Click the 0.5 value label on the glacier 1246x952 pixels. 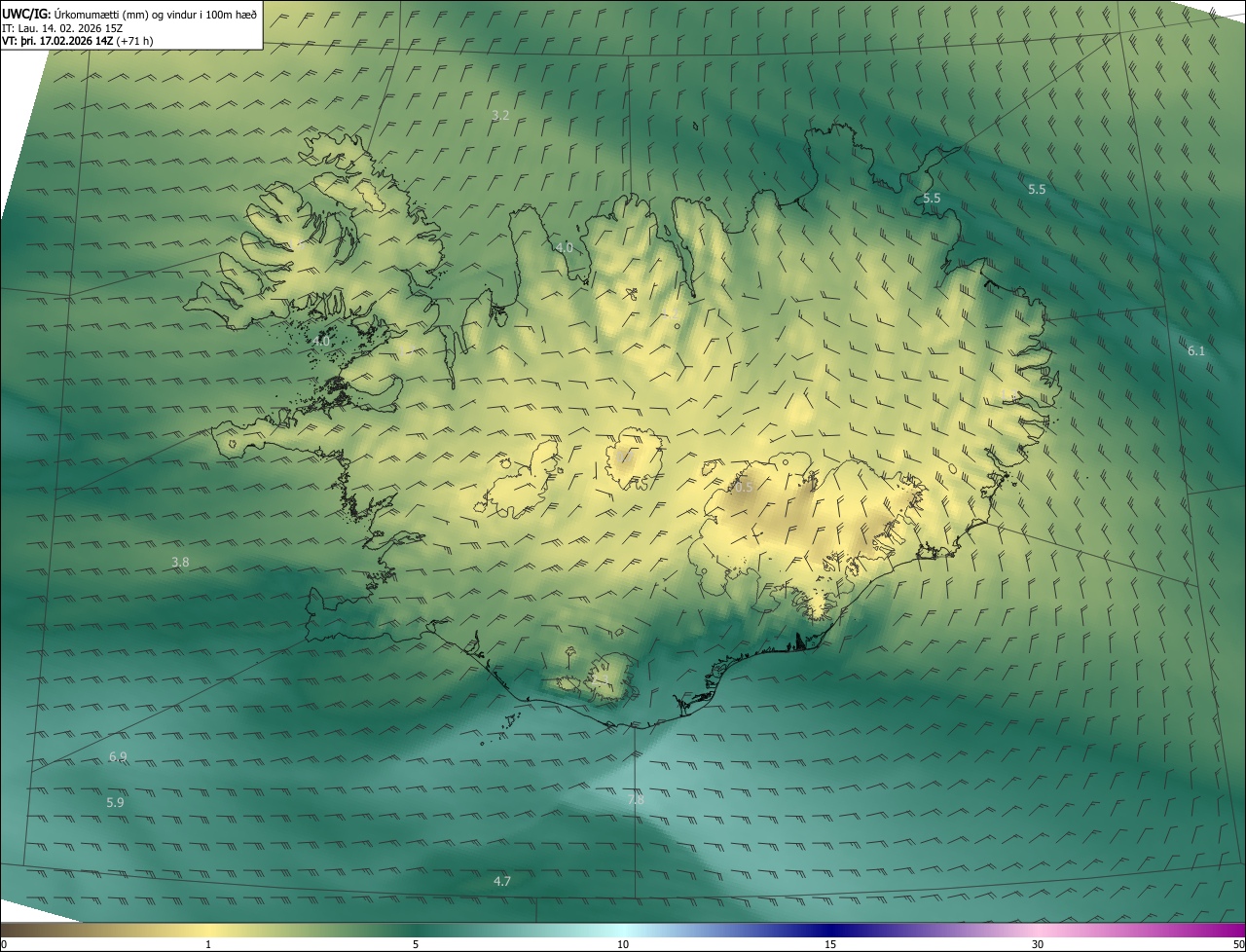click(744, 487)
